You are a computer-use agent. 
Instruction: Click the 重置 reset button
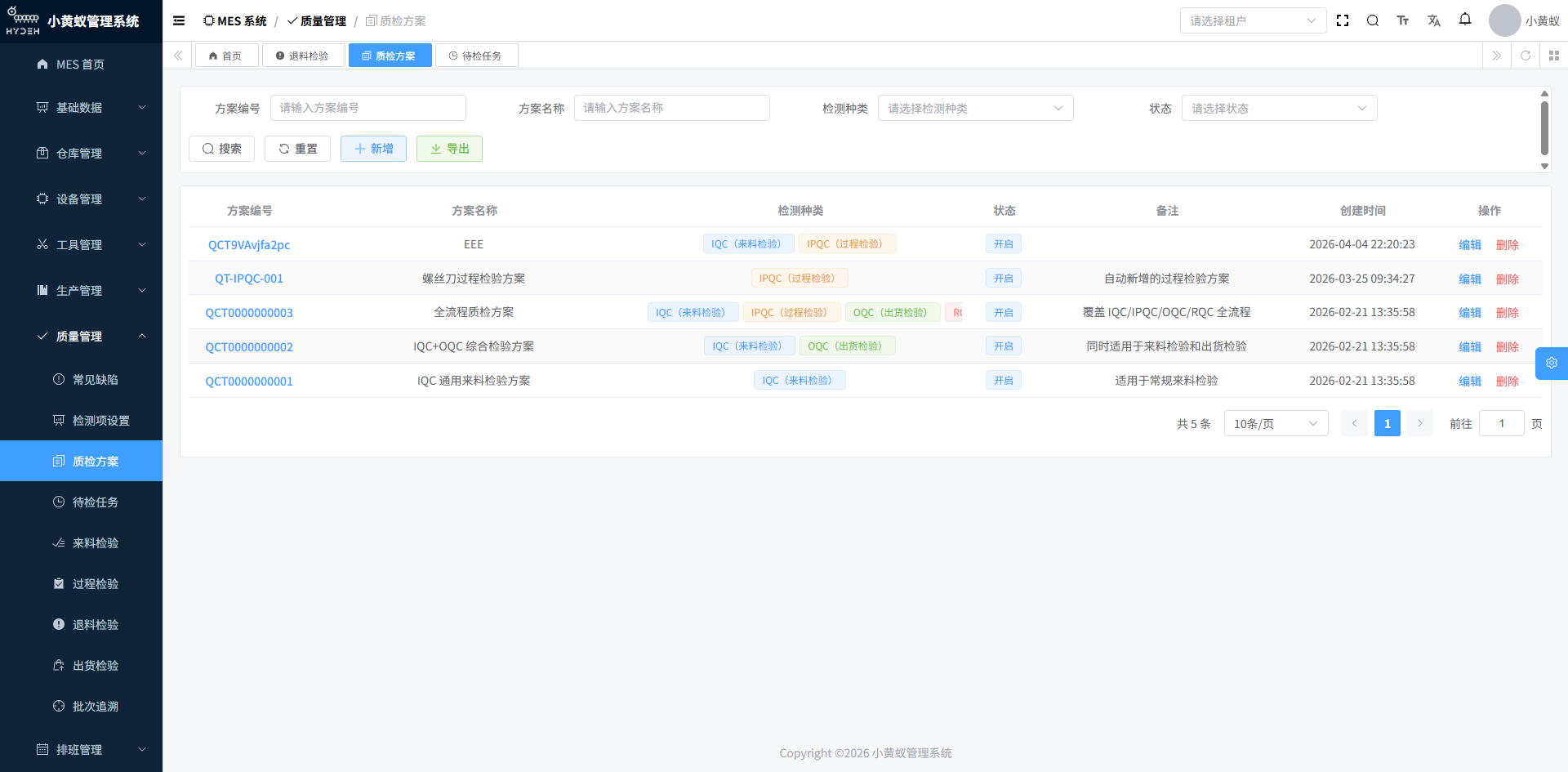coord(297,149)
